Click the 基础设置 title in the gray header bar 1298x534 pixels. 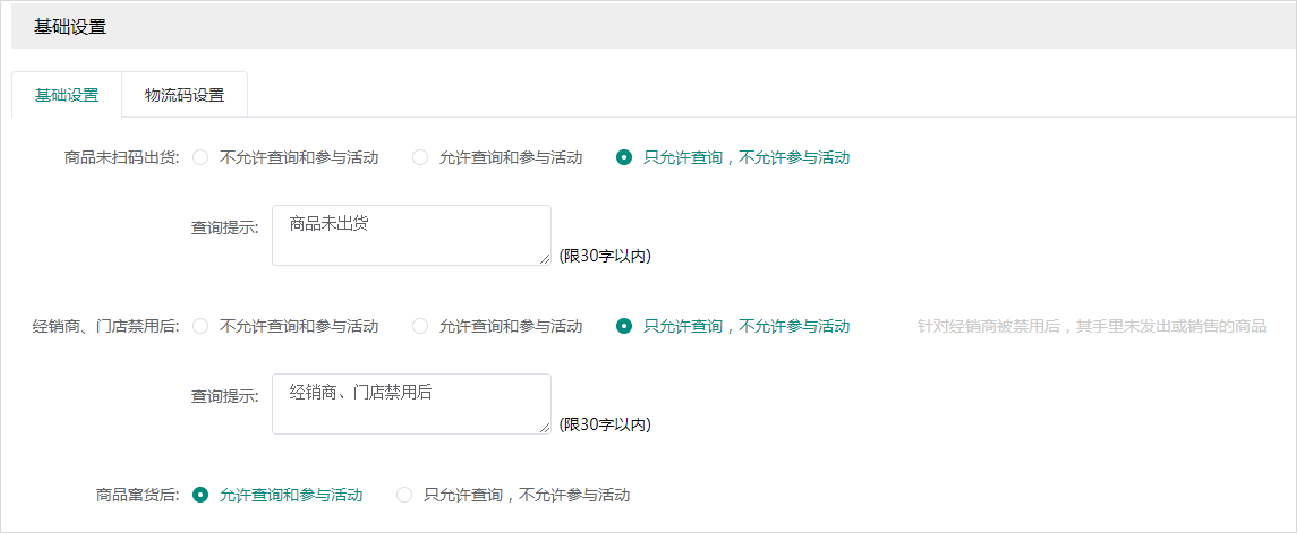(70, 27)
